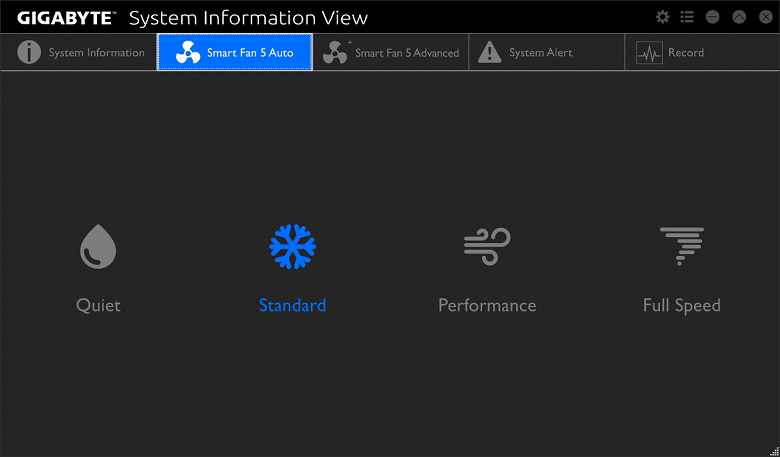Open settings with the gear icon
Image resolution: width=780 pixels, height=457 pixels.
[x=662, y=17]
